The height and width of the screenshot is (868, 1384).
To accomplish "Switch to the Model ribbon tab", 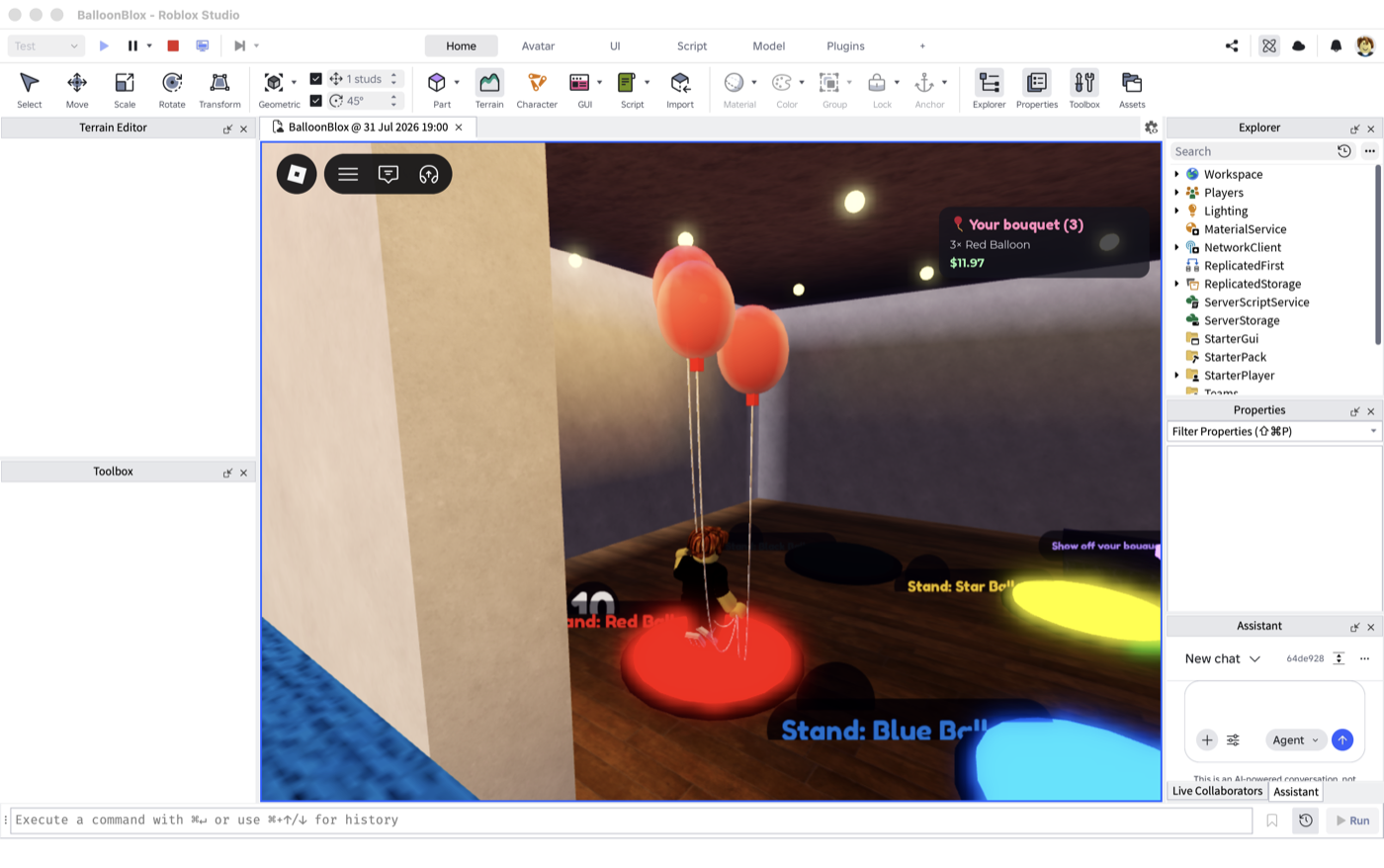I will (768, 45).
